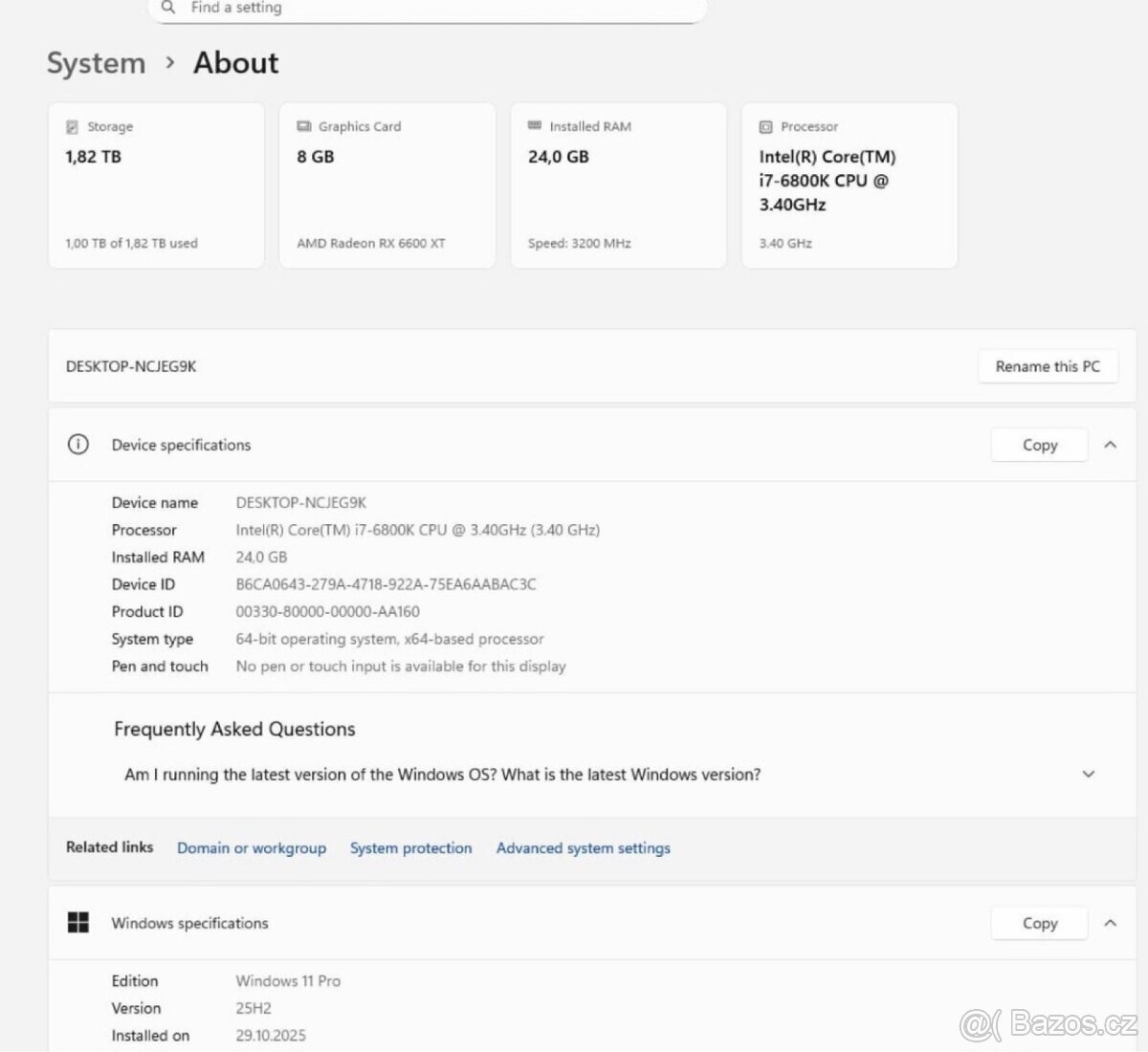Viewport: 1148px width, 1052px height.
Task: Select device name DESKTOP-NCJEG9K in specifications
Action: point(301,503)
